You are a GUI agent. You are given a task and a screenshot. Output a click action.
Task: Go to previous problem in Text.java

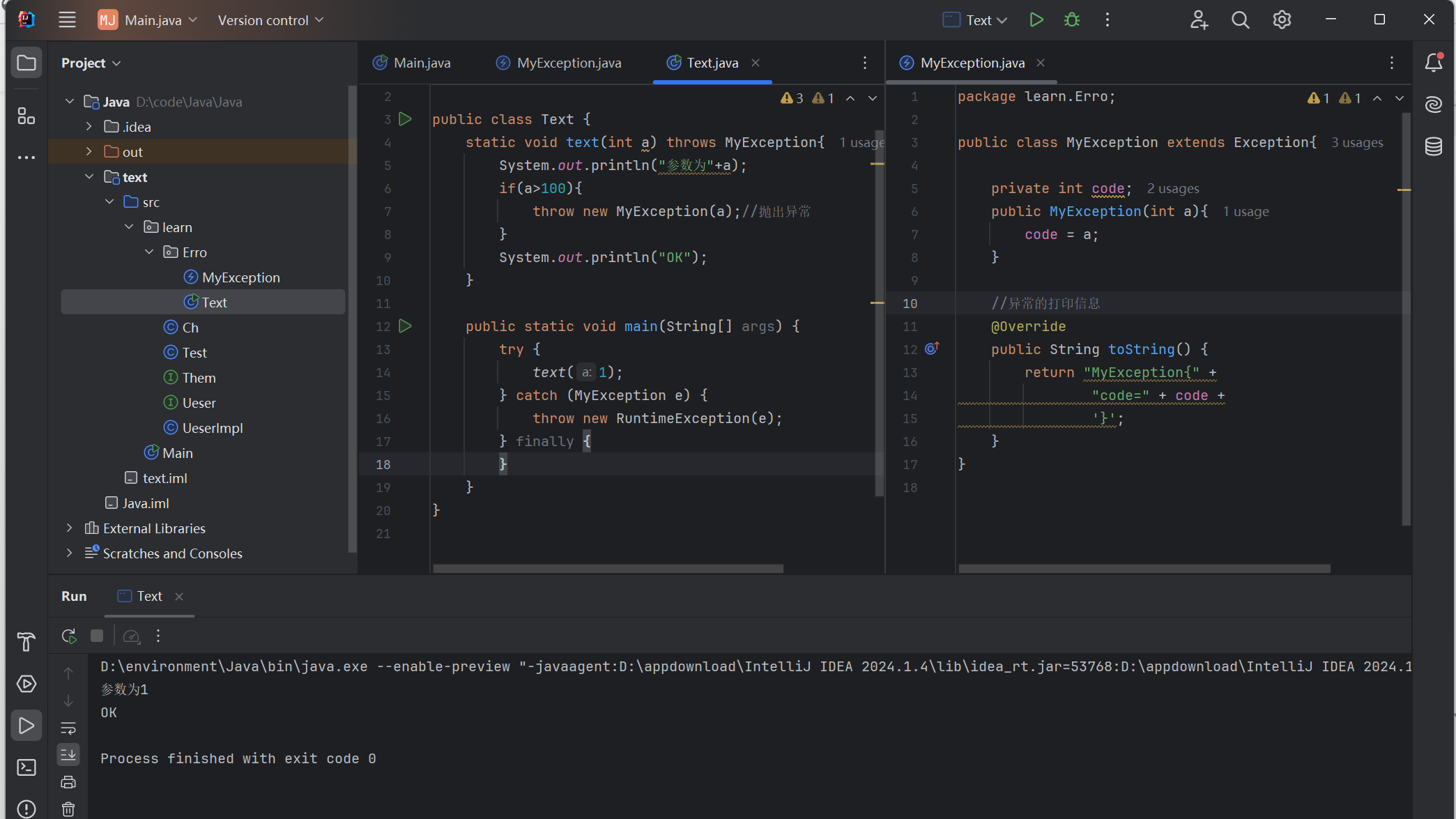point(850,98)
